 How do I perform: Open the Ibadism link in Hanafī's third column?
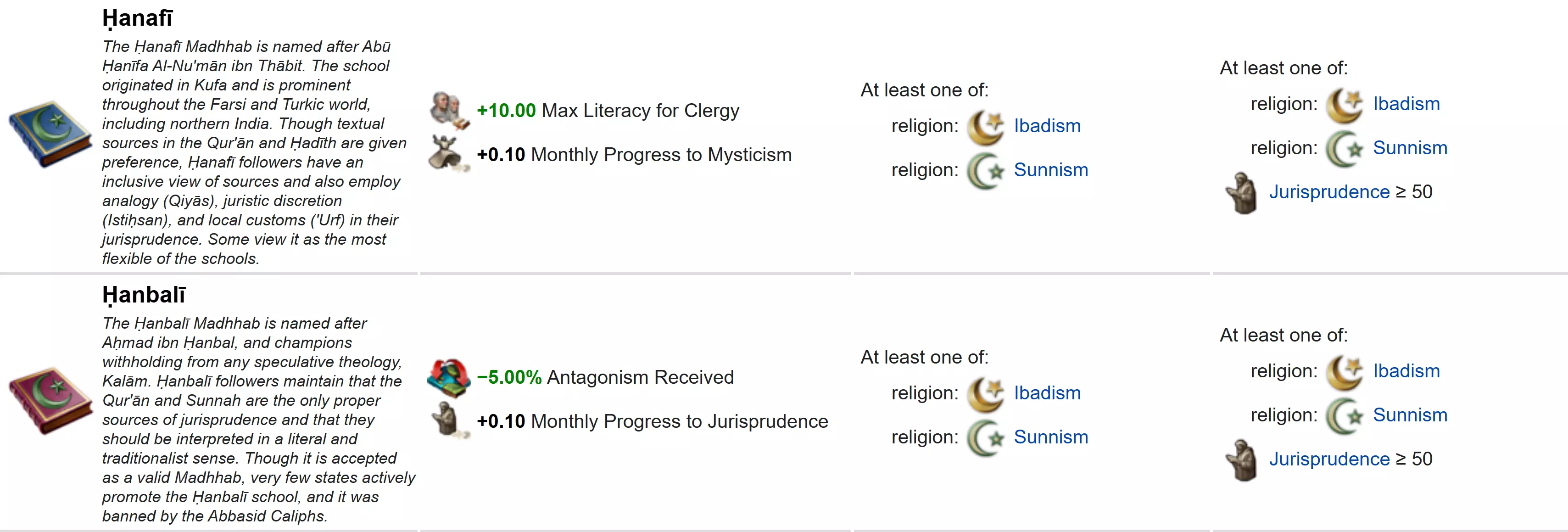1047,126
